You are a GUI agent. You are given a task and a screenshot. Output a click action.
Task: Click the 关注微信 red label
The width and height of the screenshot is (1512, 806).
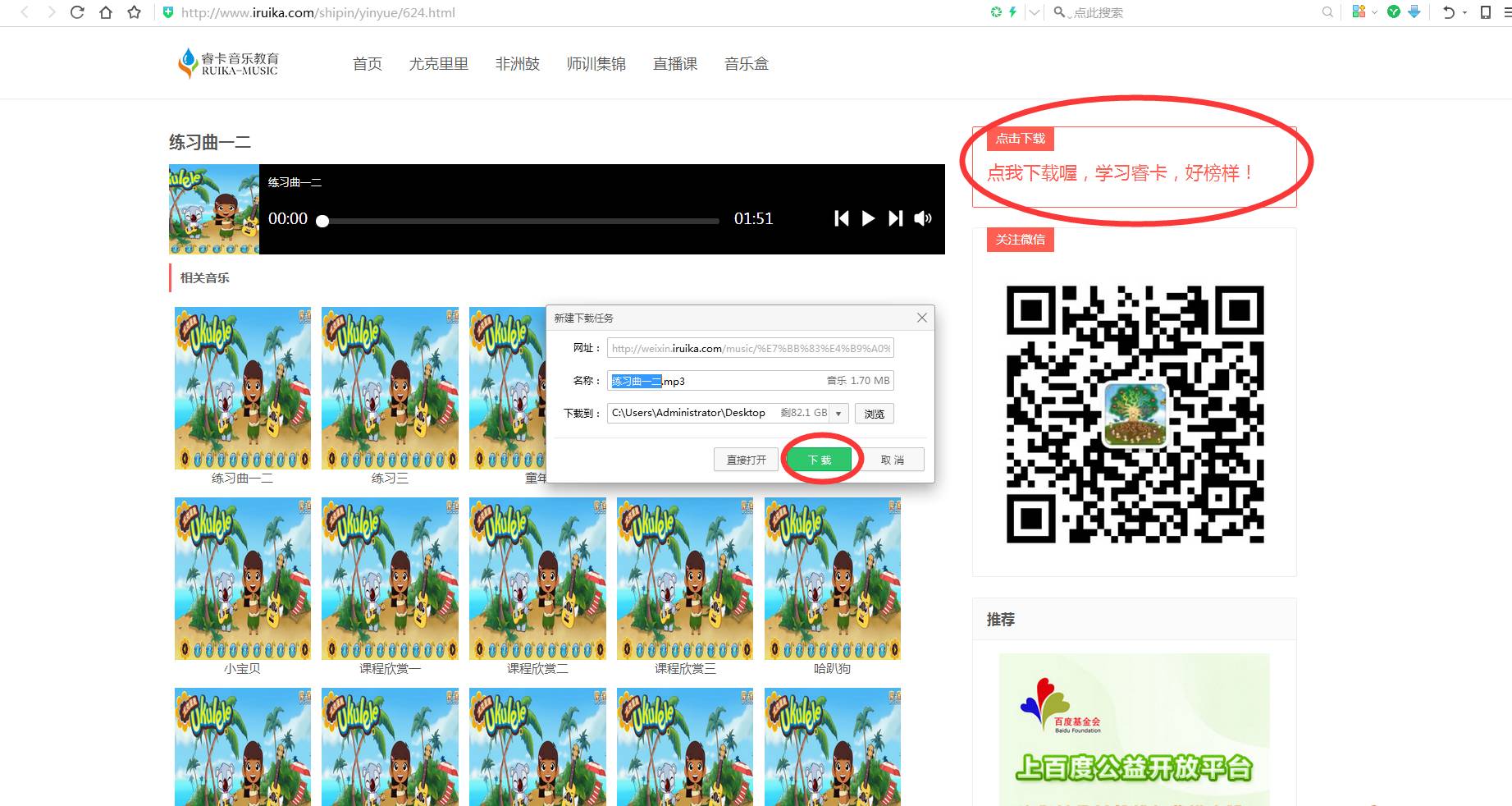[1021, 240]
